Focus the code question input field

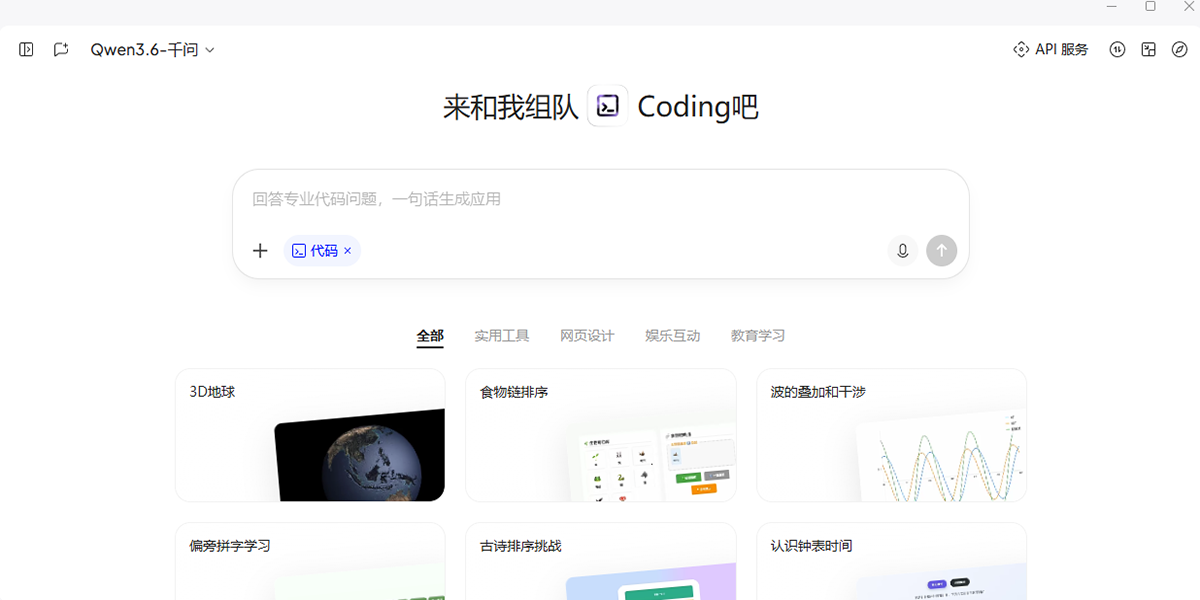(600, 199)
